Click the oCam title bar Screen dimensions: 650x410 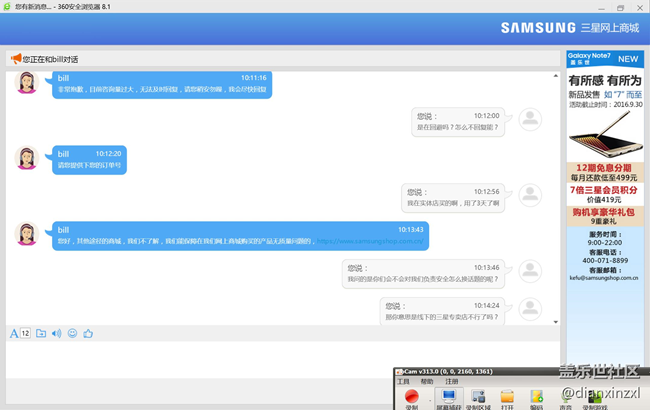521,371
